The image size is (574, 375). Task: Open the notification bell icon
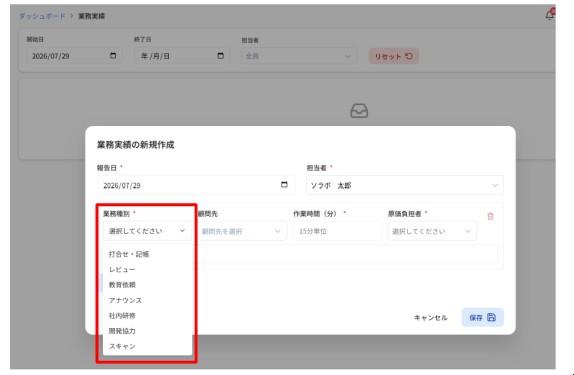pos(549,15)
